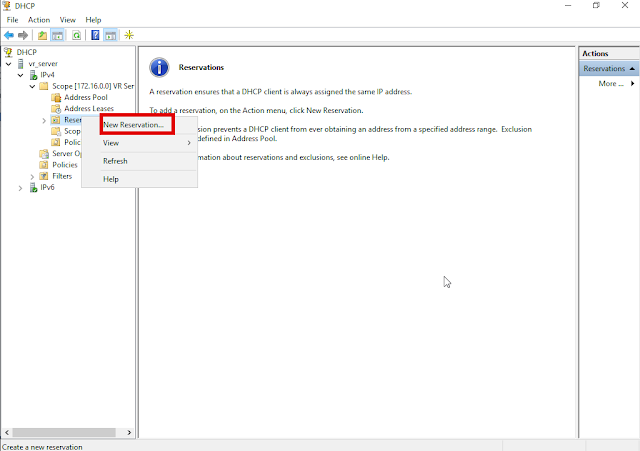Image resolution: width=640 pixels, height=451 pixels.
Task: Restore down the DHCP window
Action: pyautogui.click(x=596, y=6)
